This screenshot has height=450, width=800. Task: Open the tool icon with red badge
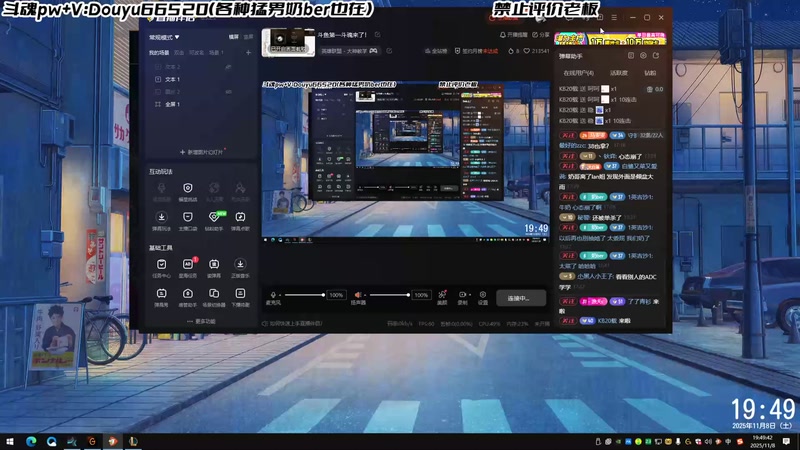[188, 264]
